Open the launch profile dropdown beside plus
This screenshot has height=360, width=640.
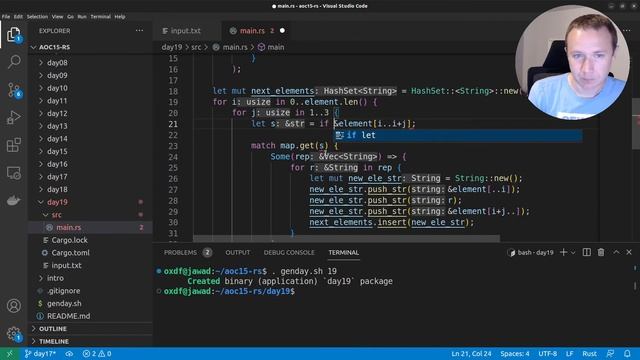(573, 253)
